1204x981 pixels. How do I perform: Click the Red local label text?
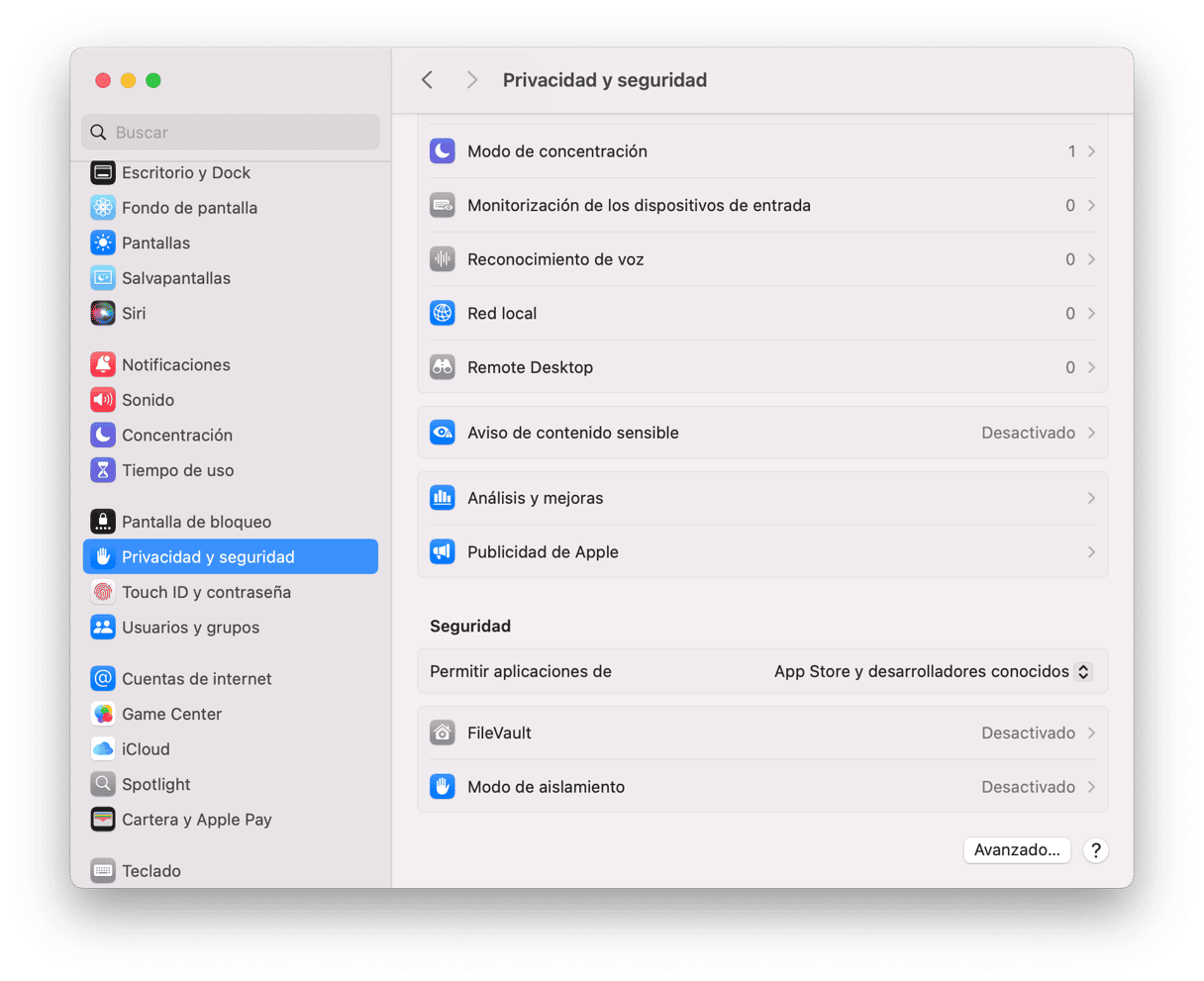[x=502, y=313]
